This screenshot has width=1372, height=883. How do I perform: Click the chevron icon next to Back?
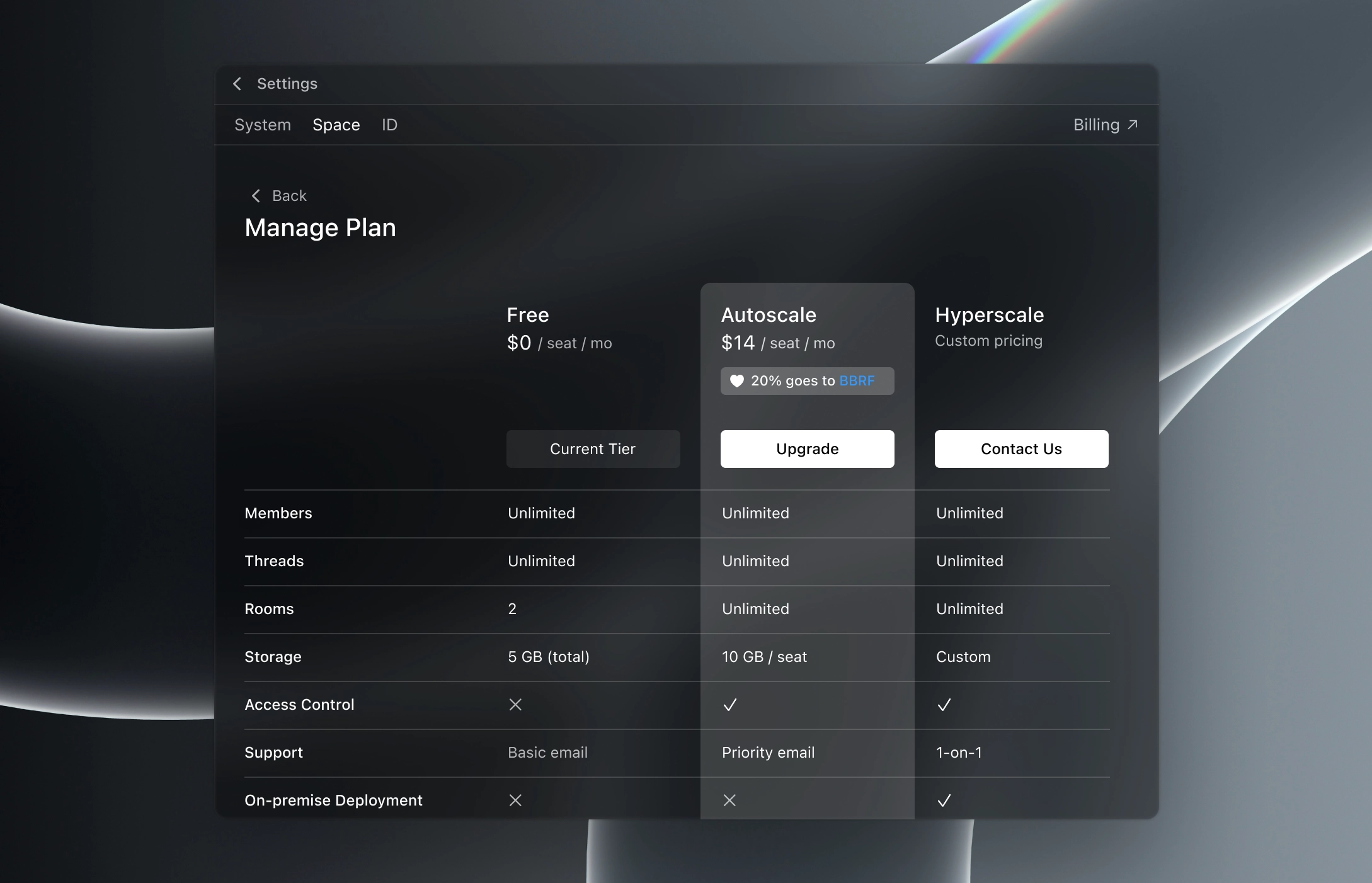point(256,196)
